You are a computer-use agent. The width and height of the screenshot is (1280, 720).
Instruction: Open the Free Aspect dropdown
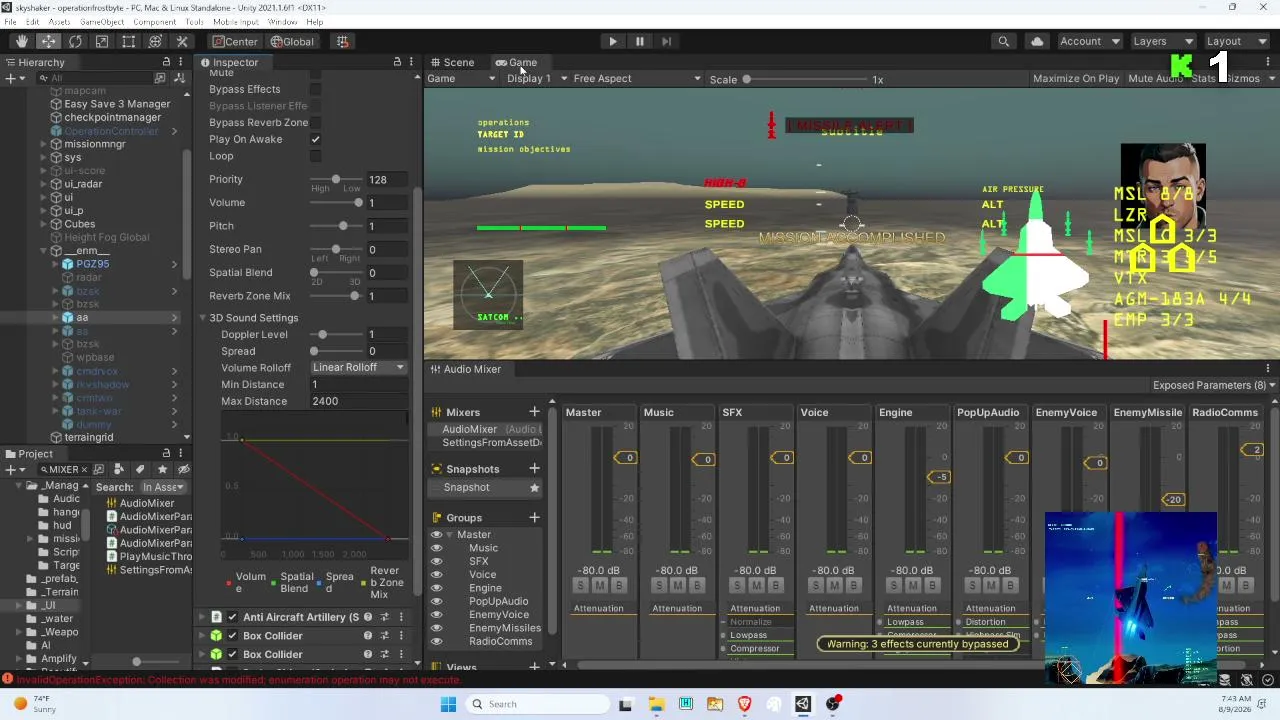pyautogui.click(x=637, y=78)
